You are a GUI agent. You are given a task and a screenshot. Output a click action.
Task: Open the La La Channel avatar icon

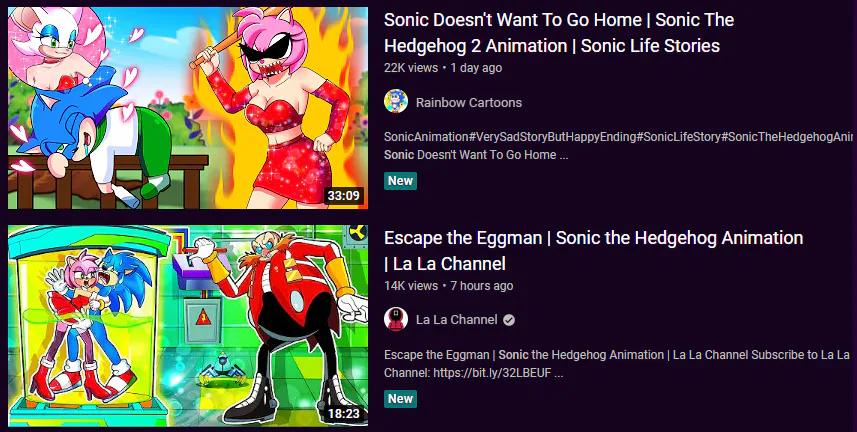coord(396,319)
